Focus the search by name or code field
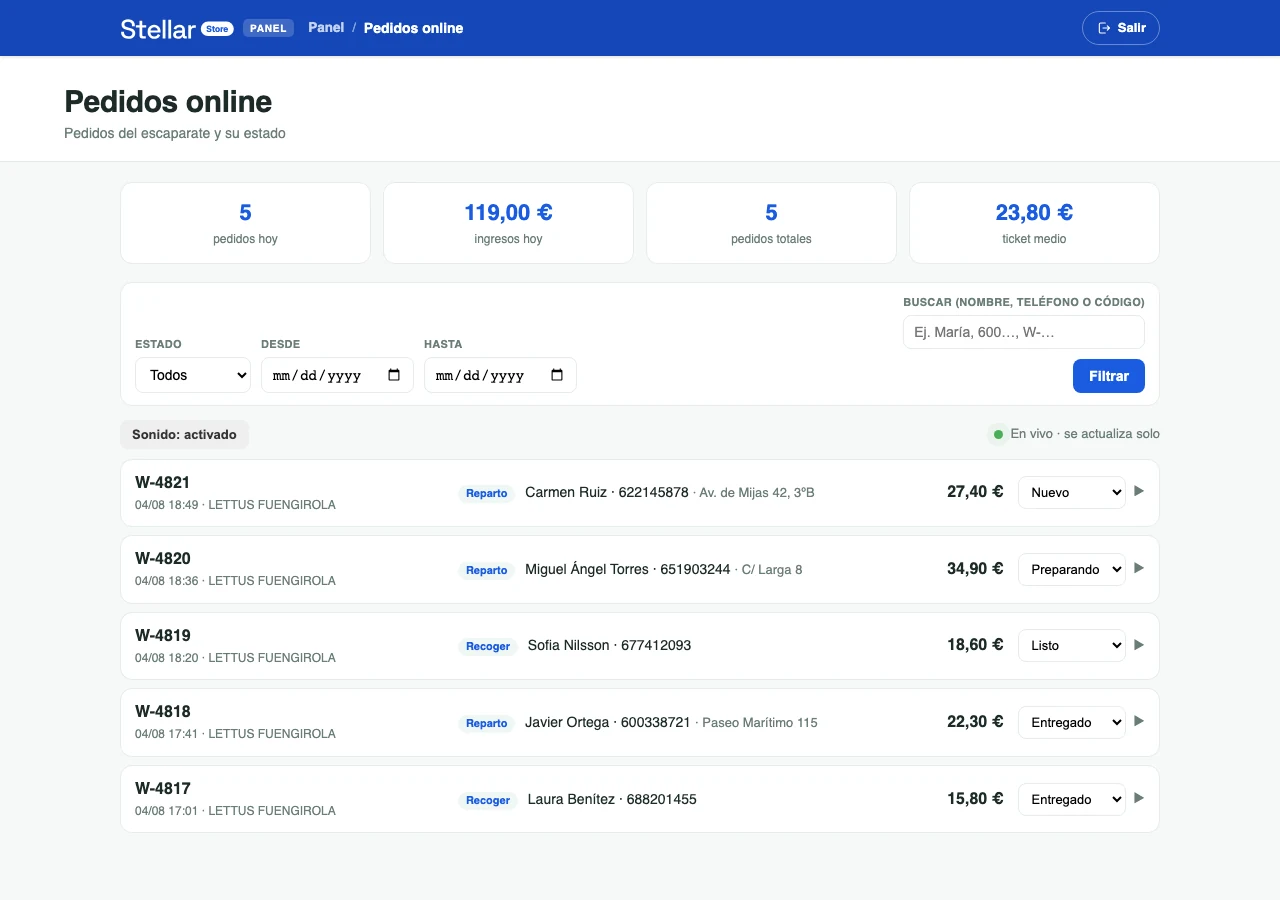Screen dimensions: 1280x900 pos(1024,332)
